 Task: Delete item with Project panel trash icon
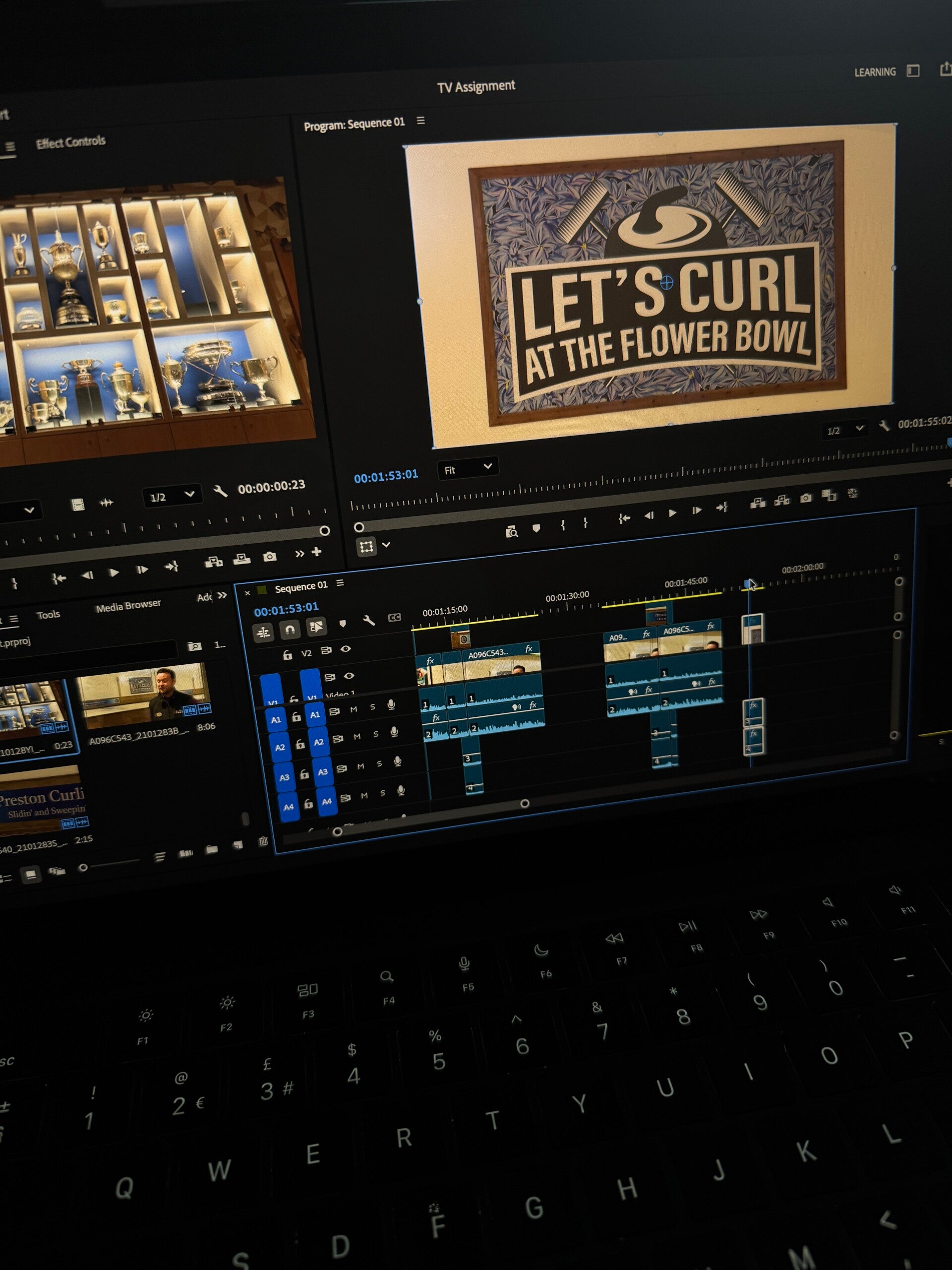(263, 841)
